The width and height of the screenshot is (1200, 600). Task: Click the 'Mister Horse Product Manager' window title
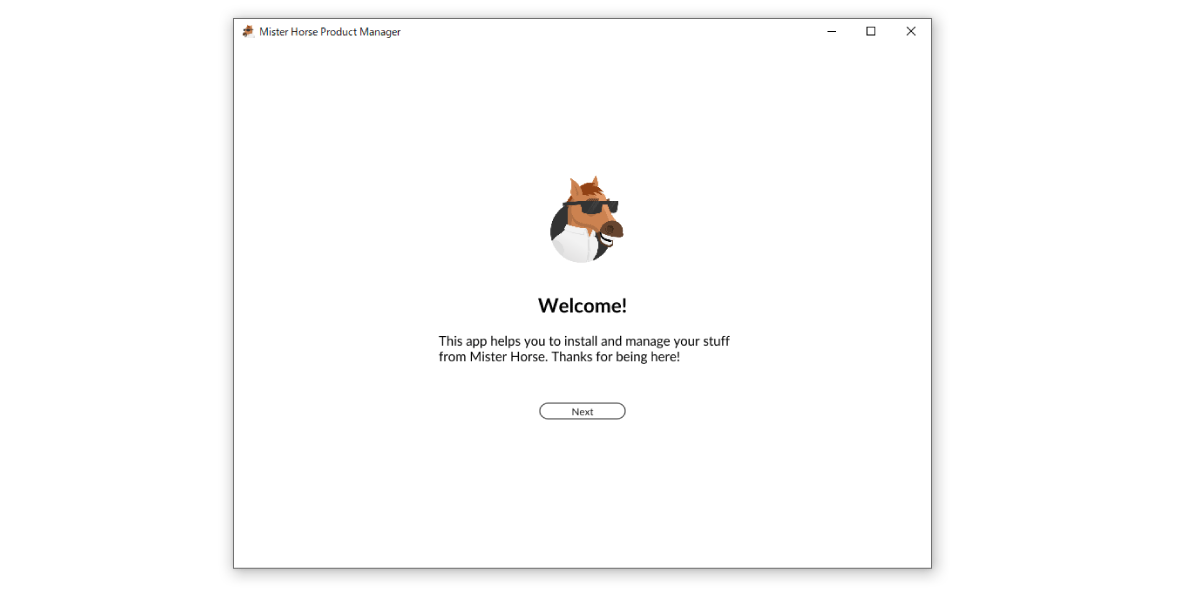(330, 32)
